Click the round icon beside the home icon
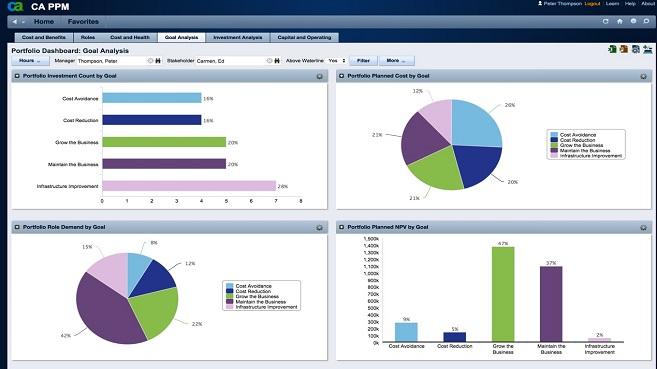Image resolution: width=657 pixels, height=369 pixels. pyautogui.click(x=633, y=21)
